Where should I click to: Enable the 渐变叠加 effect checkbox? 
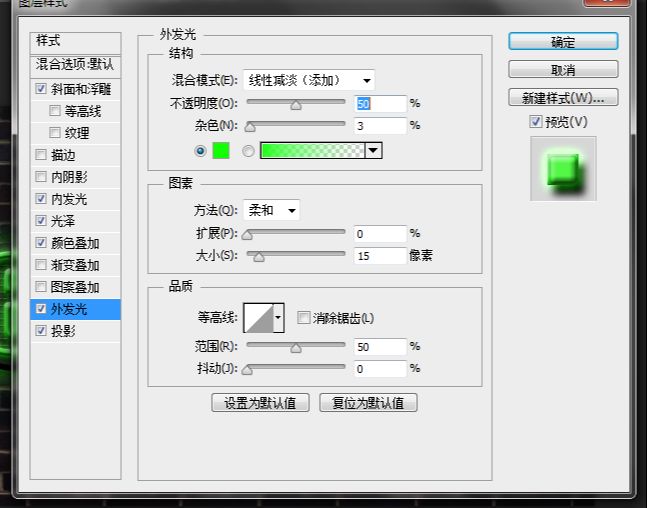coord(40,265)
